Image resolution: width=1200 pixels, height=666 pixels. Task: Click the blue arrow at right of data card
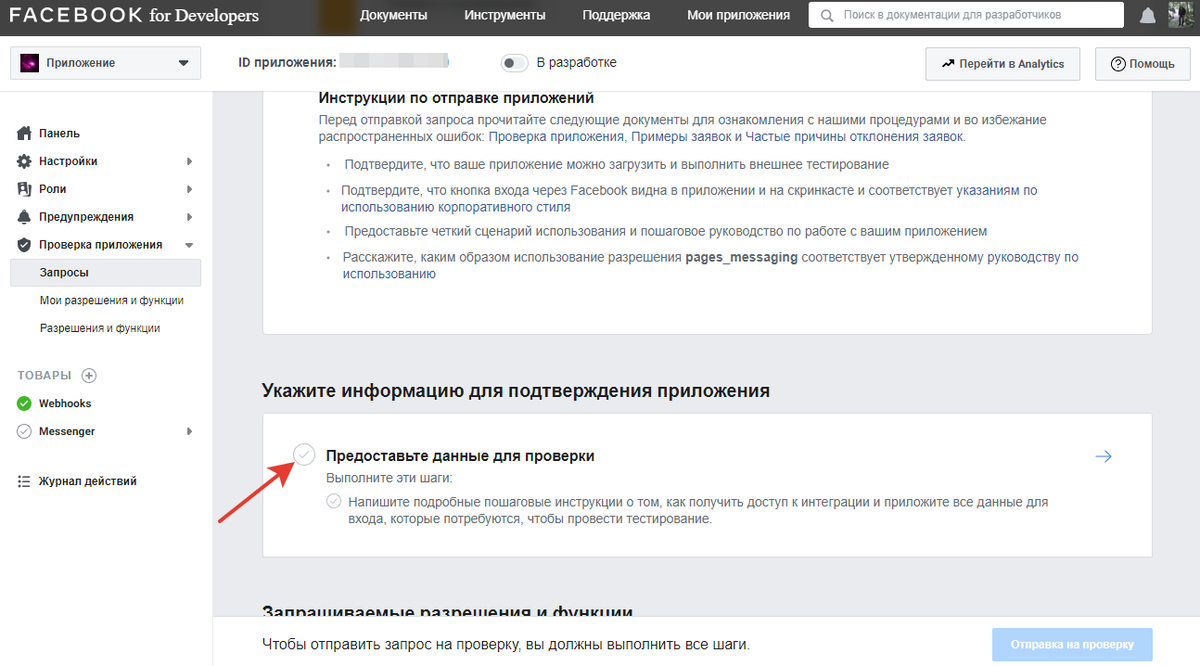(1103, 456)
